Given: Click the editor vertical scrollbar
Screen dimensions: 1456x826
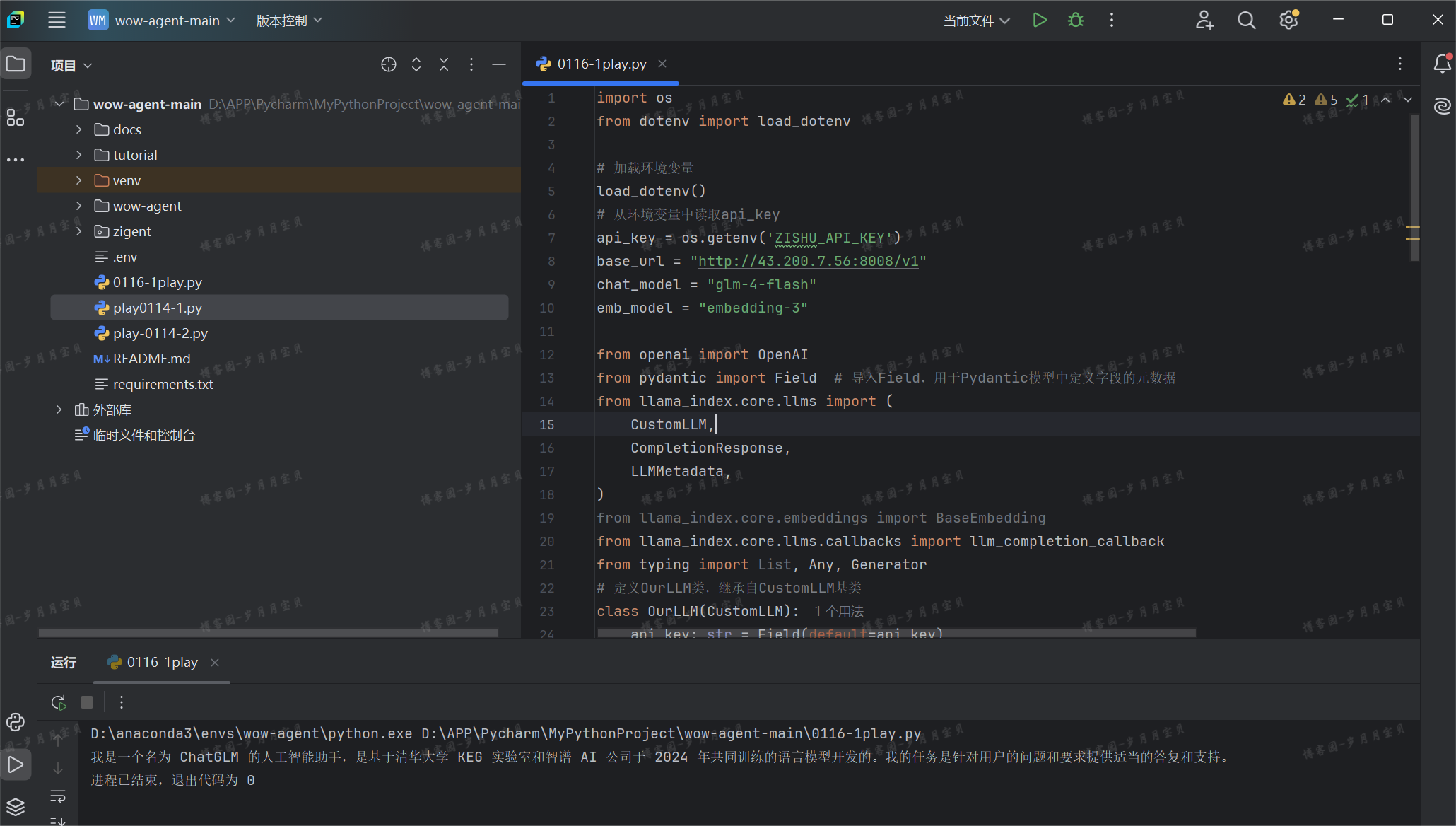Looking at the screenshot, I should (1414, 187).
